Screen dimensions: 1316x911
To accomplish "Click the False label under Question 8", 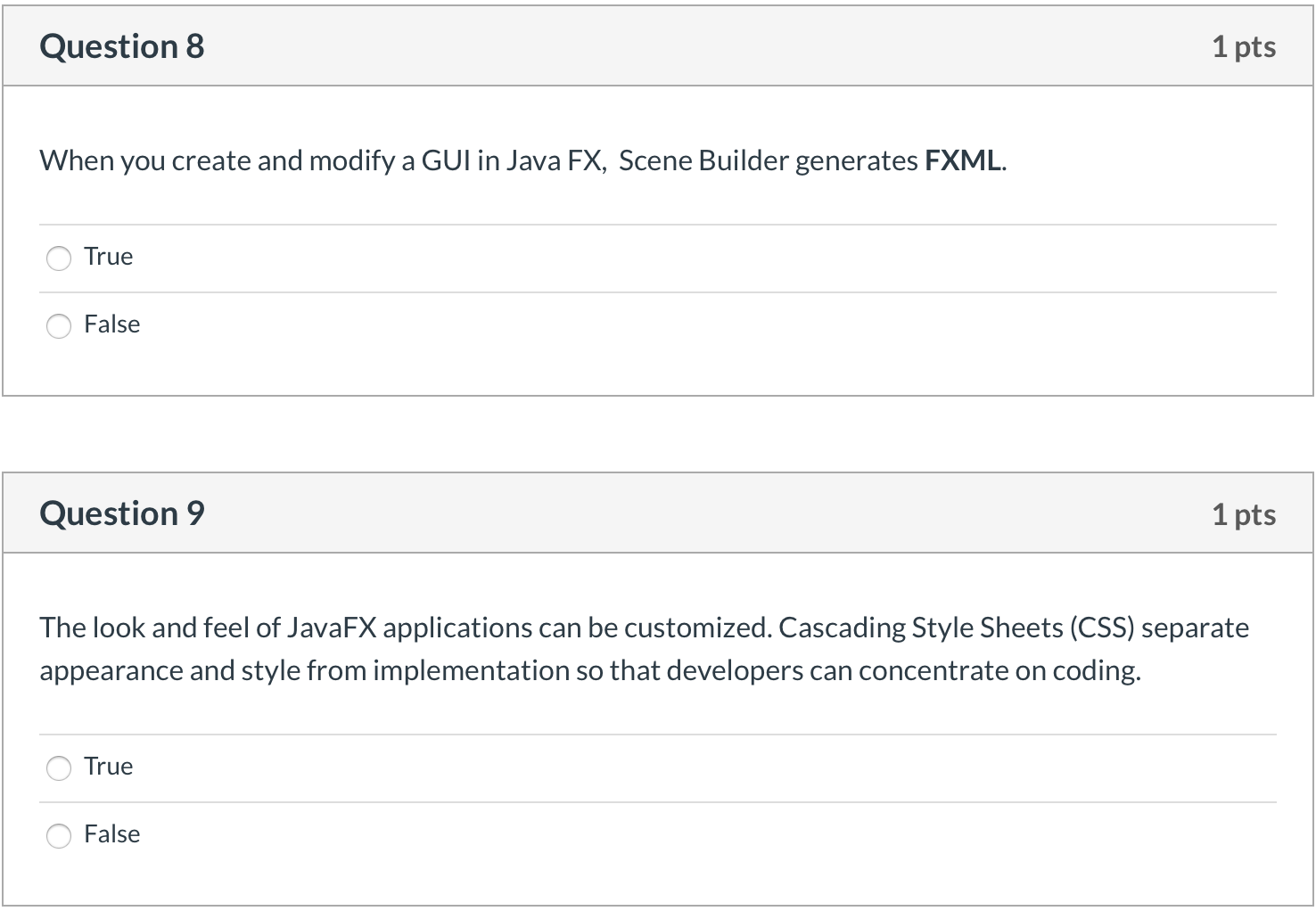I will (111, 324).
